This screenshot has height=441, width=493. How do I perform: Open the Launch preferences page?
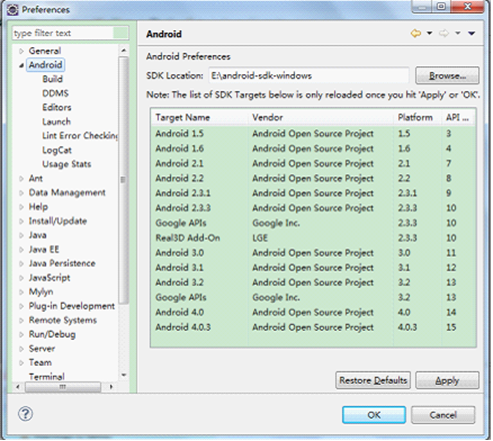click(x=56, y=121)
